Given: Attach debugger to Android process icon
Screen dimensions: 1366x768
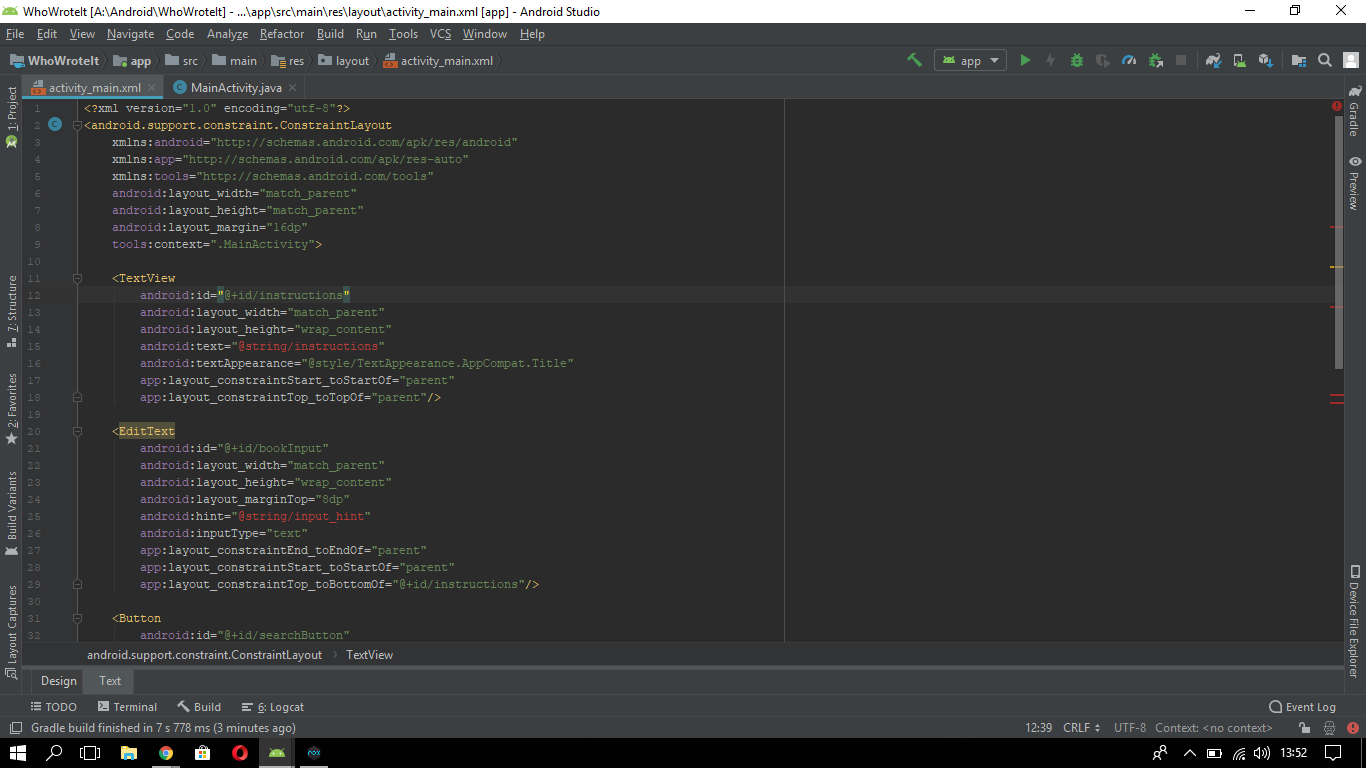Looking at the screenshot, I should pyautogui.click(x=1155, y=60).
